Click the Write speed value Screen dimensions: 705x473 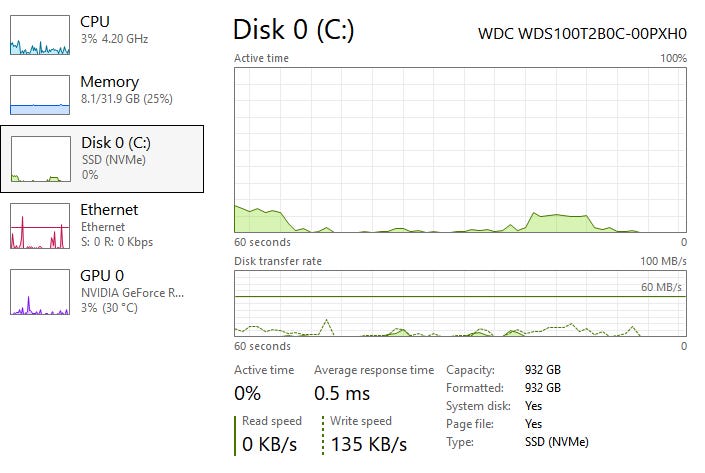point(369,444)
